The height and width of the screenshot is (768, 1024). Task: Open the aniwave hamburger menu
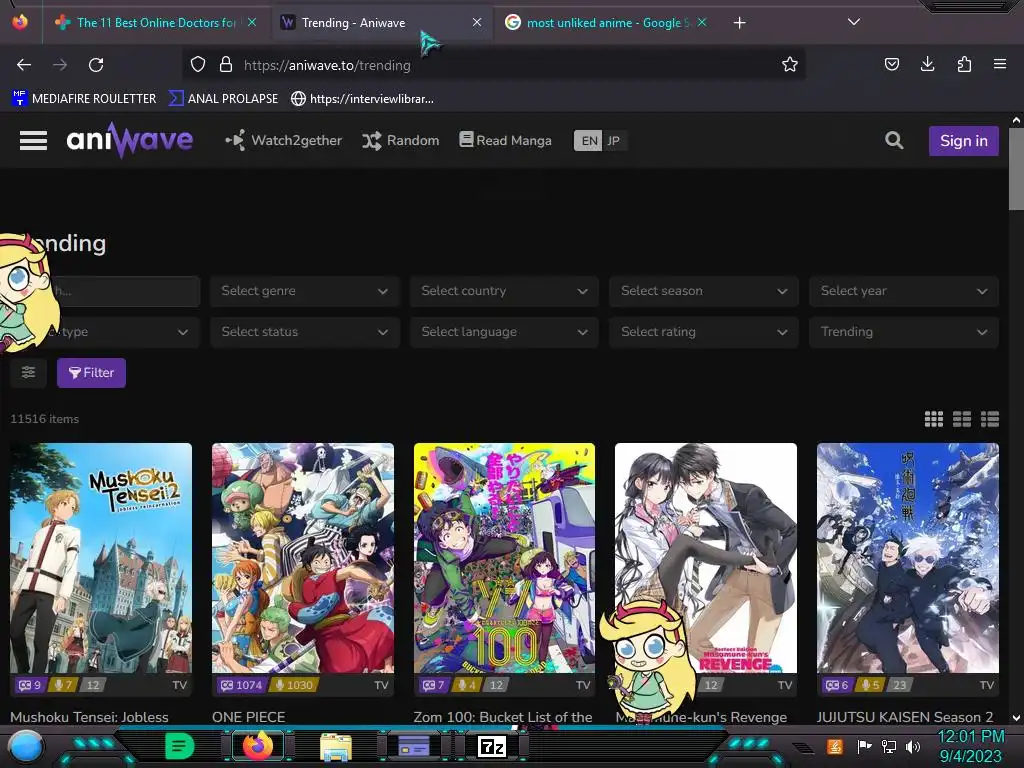(33, 140)
